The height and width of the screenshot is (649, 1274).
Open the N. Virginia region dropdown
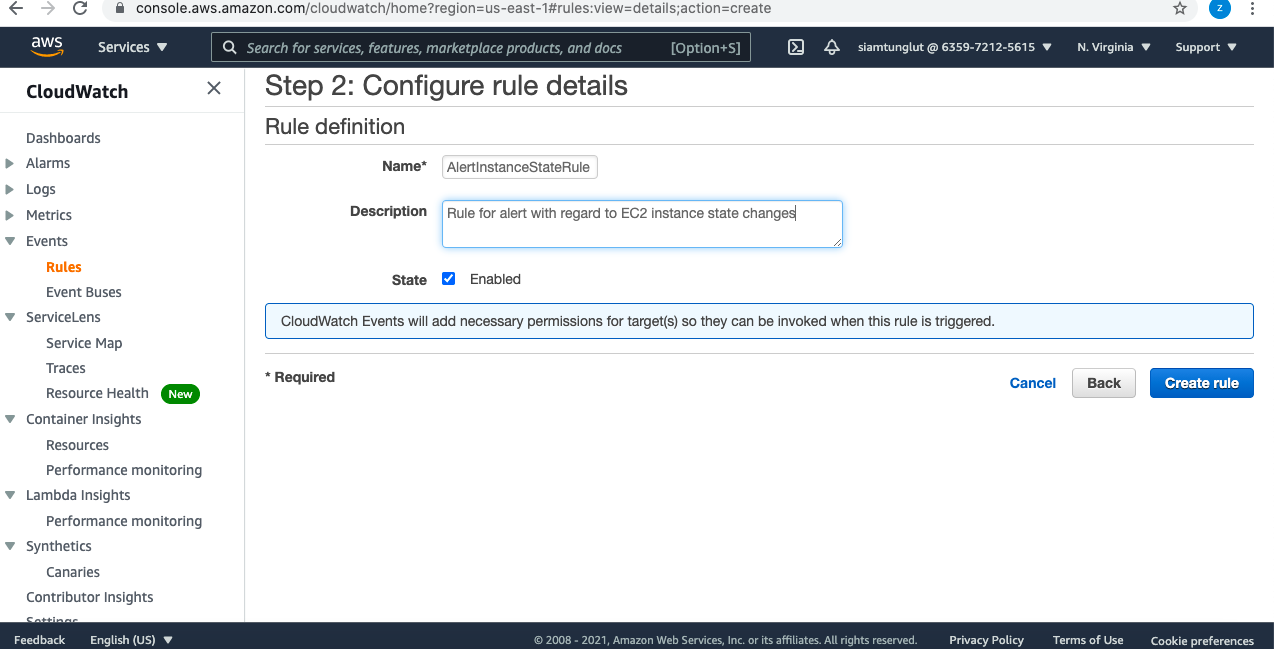click(1114, 47)
